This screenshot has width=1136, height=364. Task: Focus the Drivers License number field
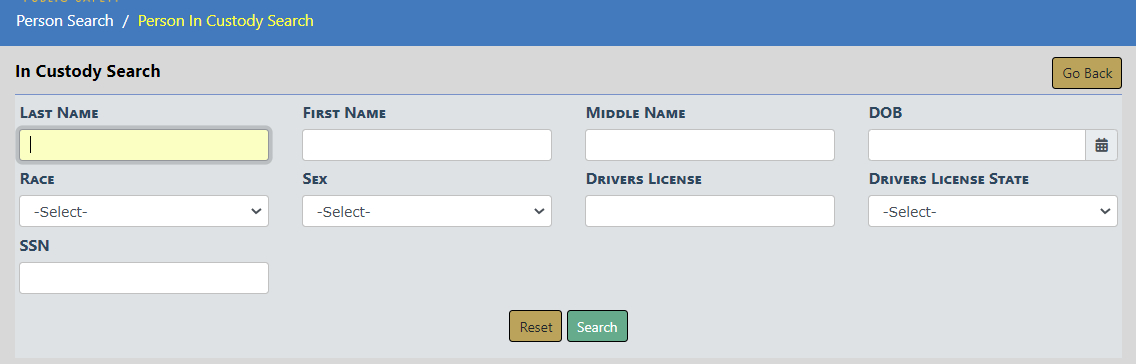710,211
